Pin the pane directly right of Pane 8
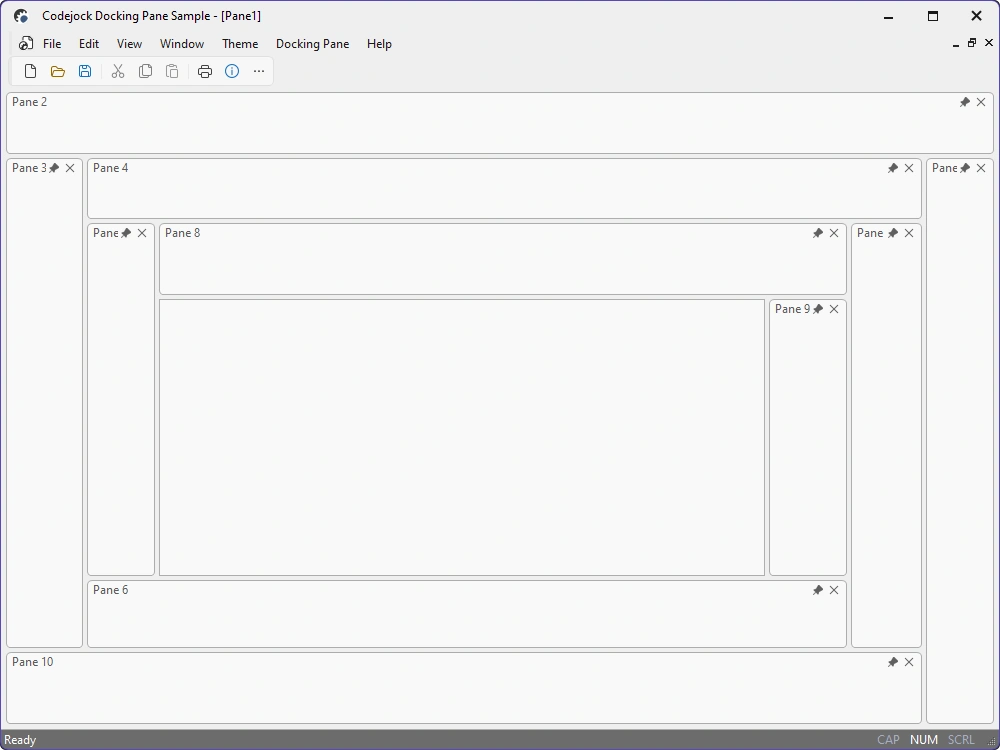 pos(893,233)
